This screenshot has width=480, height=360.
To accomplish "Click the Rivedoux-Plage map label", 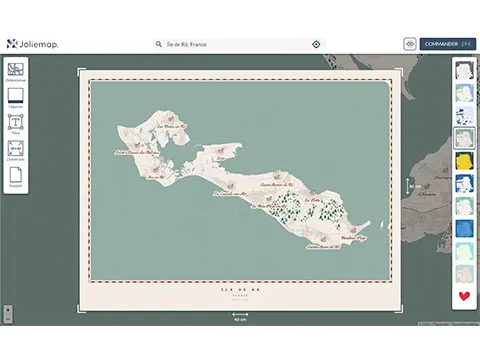I will click(x=353, y=238).
